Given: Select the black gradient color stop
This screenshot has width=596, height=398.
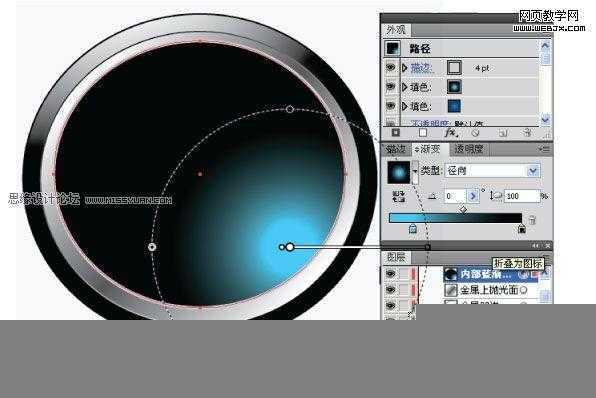Looking at the screenshot, I should pyautogui.click(x=522, y=228).
